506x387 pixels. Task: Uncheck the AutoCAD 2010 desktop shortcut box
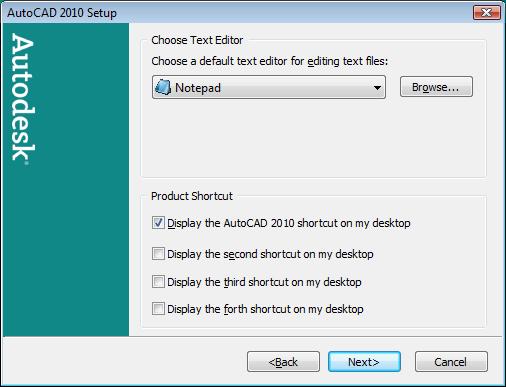(x=158, y=223)
